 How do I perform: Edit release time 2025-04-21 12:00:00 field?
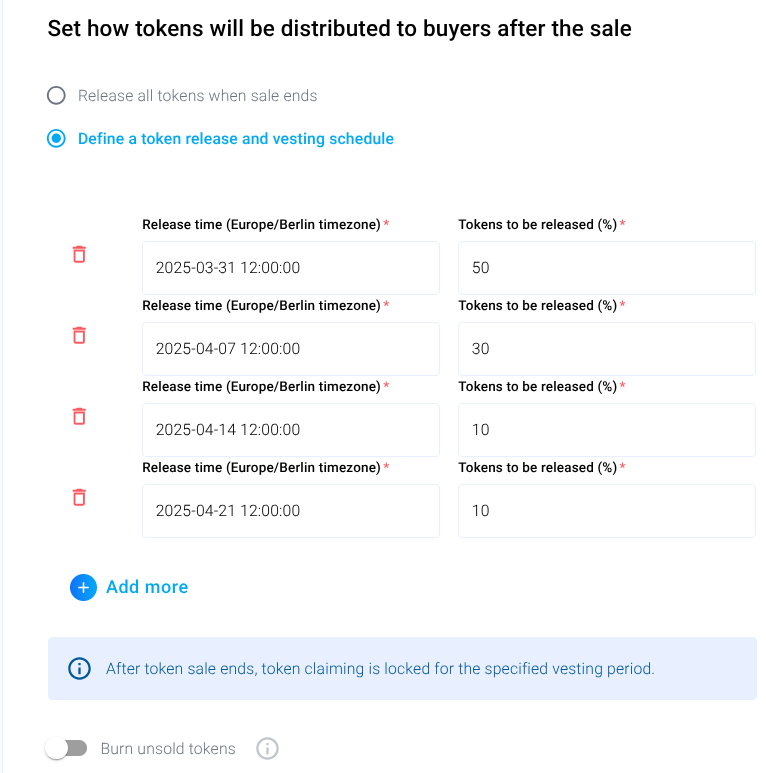point(290,511)
